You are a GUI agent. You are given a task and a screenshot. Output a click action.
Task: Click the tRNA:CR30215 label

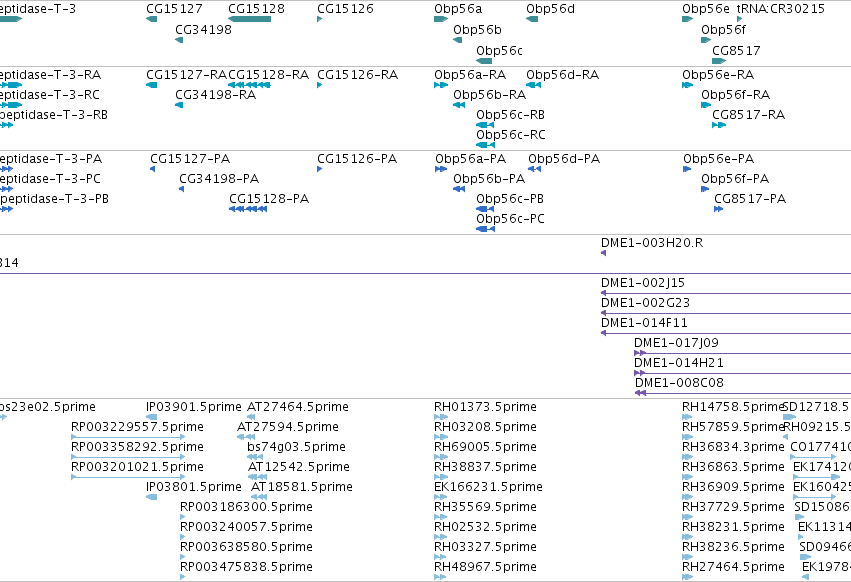point(780,9)
